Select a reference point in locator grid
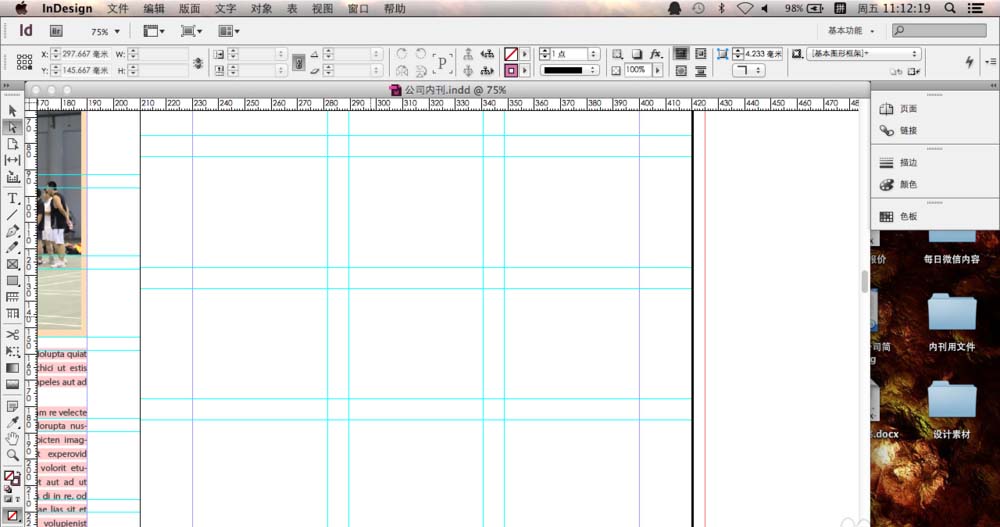The width and height of the screenshot is (1000, 527). tap(25, 62)
